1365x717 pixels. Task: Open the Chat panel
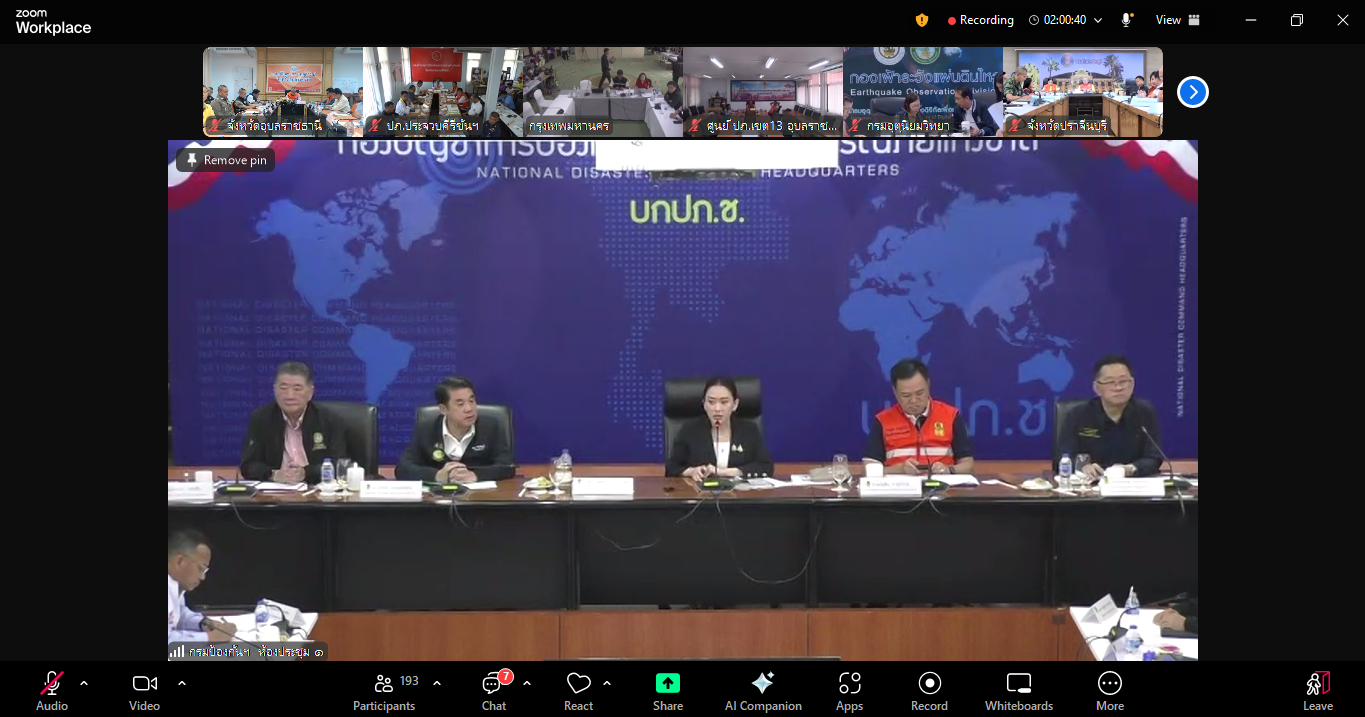[x=494, y=689]
